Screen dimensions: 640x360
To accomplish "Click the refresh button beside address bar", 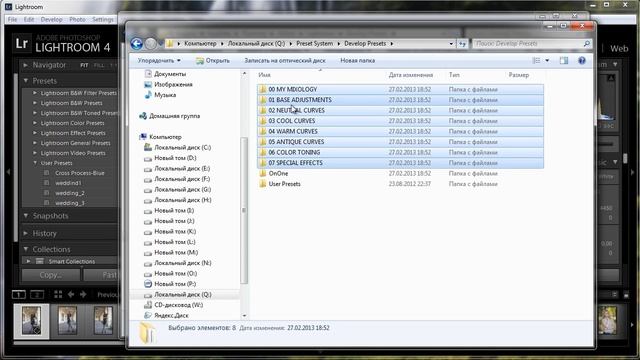I will 462,44.
